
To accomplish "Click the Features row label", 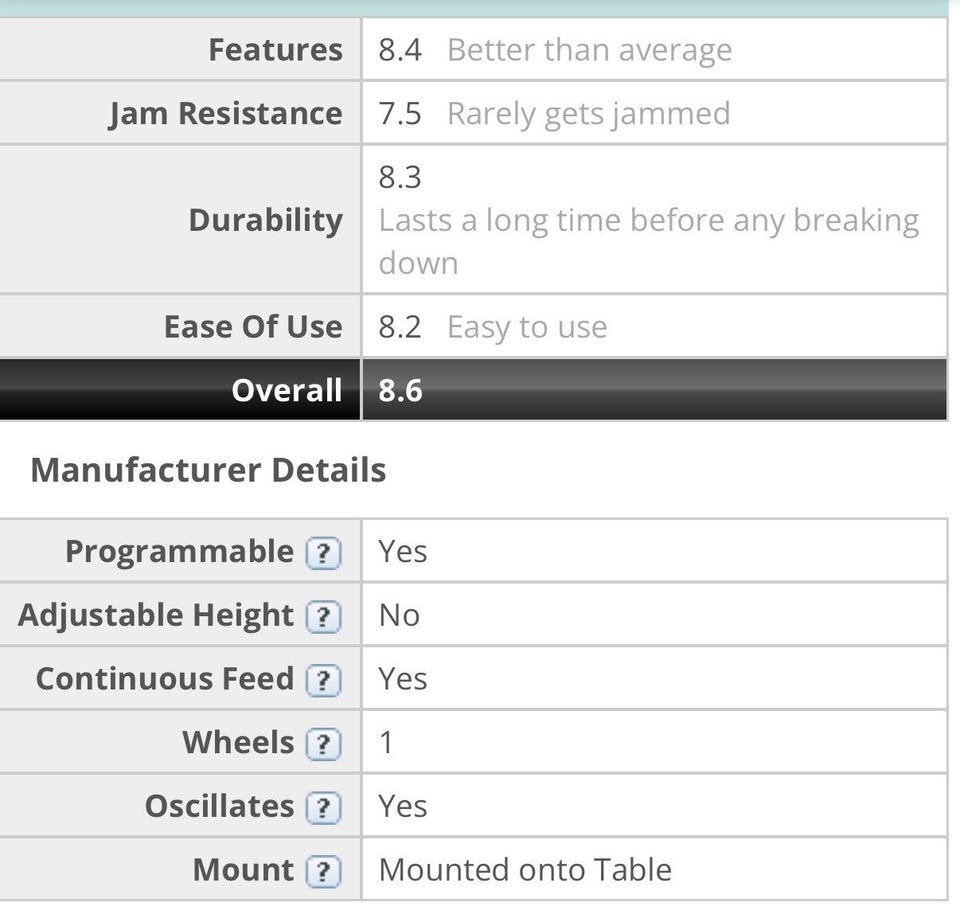I will point(275,50).
